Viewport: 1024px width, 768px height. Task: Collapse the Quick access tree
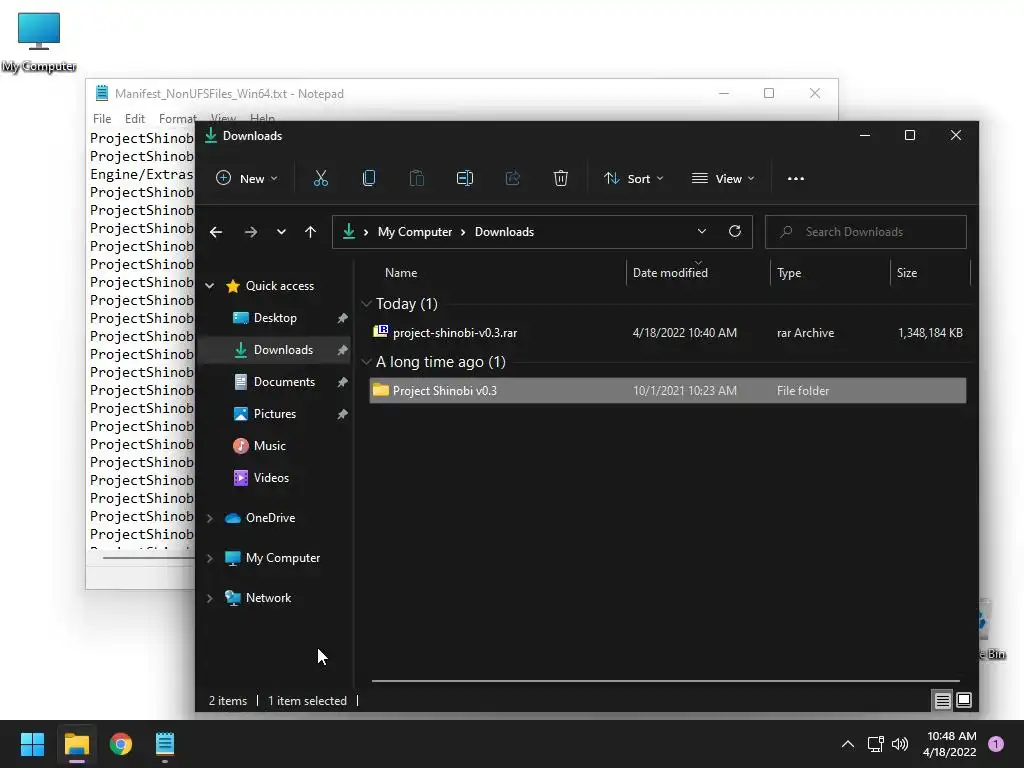[x=210, y=285]
